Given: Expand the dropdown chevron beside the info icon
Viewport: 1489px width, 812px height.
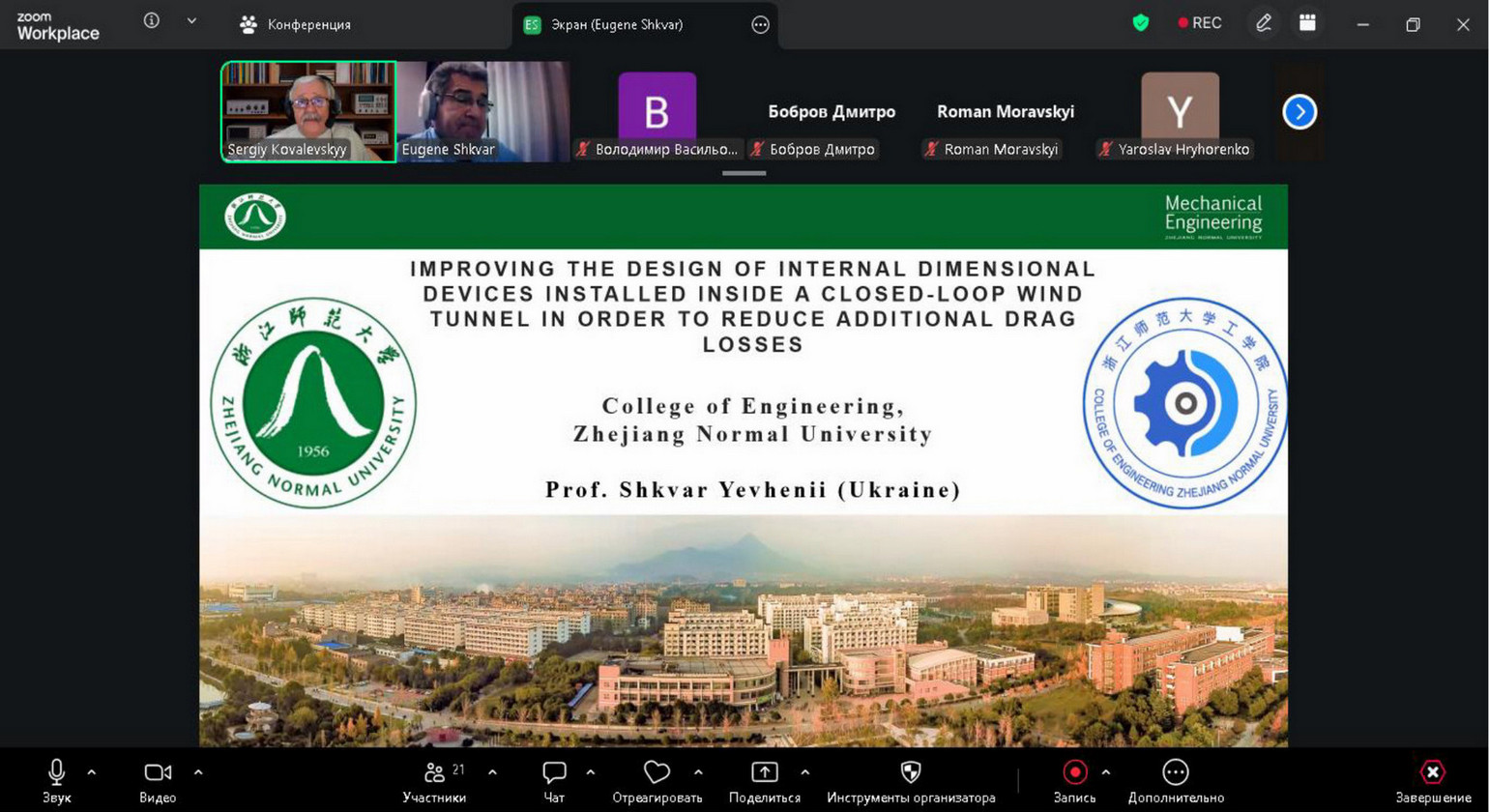Looking at the screenshot, I should click(x=191, y=21).
